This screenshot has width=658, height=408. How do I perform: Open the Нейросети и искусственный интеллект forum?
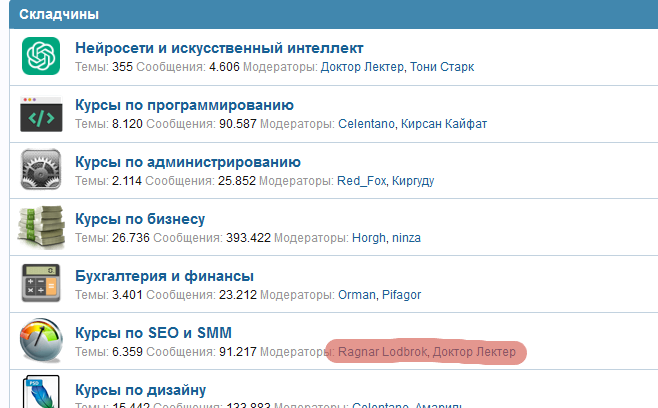pos(219,48)
